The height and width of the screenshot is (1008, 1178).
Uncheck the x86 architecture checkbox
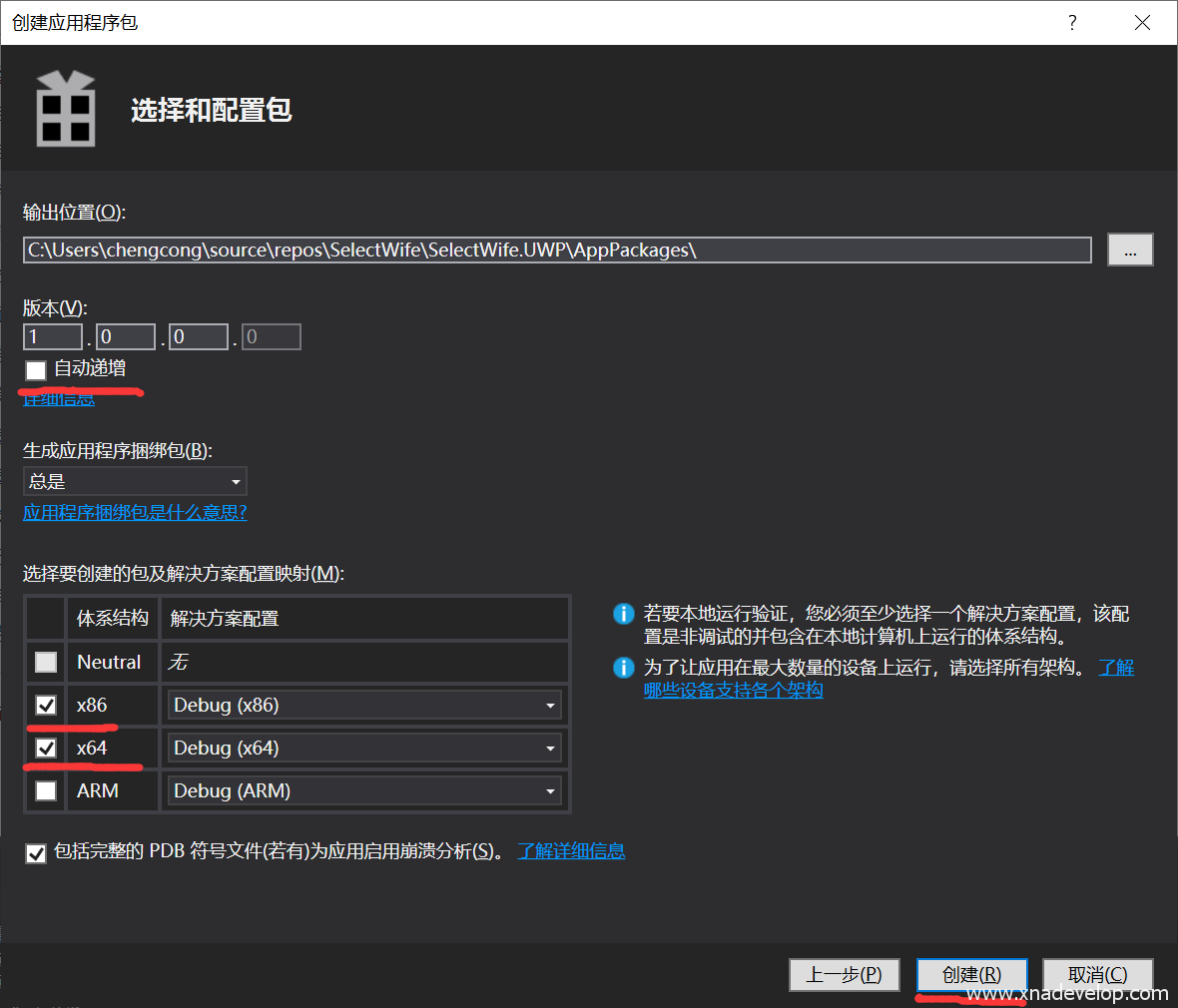tap(46, 705)
